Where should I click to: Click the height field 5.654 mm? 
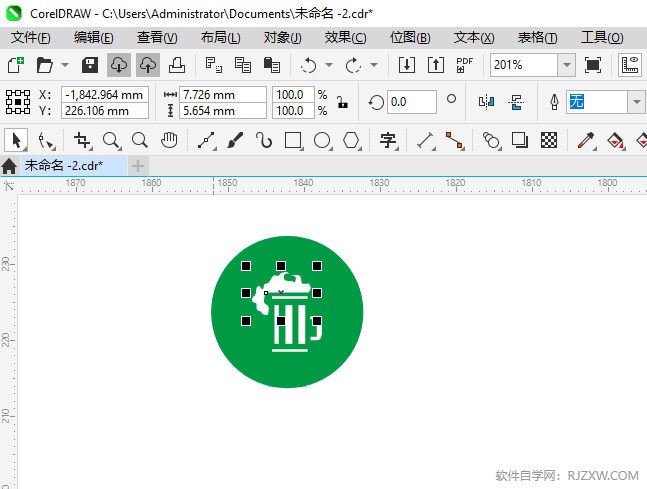coord(223,111)
